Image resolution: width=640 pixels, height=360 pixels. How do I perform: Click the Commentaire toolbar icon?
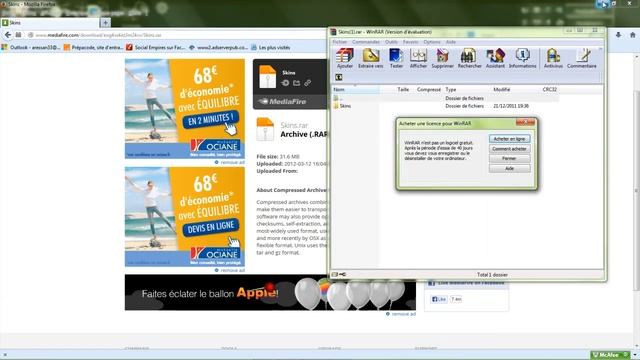[x=582, y=58]
